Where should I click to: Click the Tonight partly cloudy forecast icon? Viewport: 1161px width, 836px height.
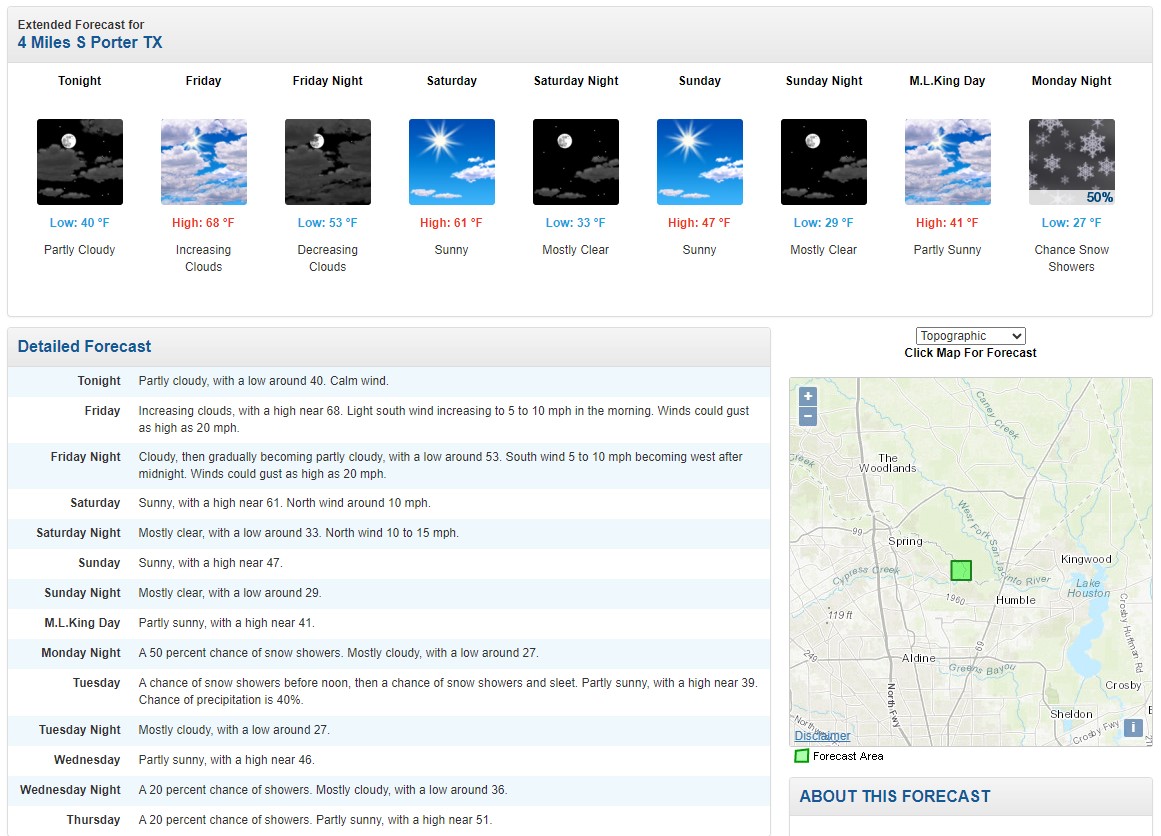(80, 162)
